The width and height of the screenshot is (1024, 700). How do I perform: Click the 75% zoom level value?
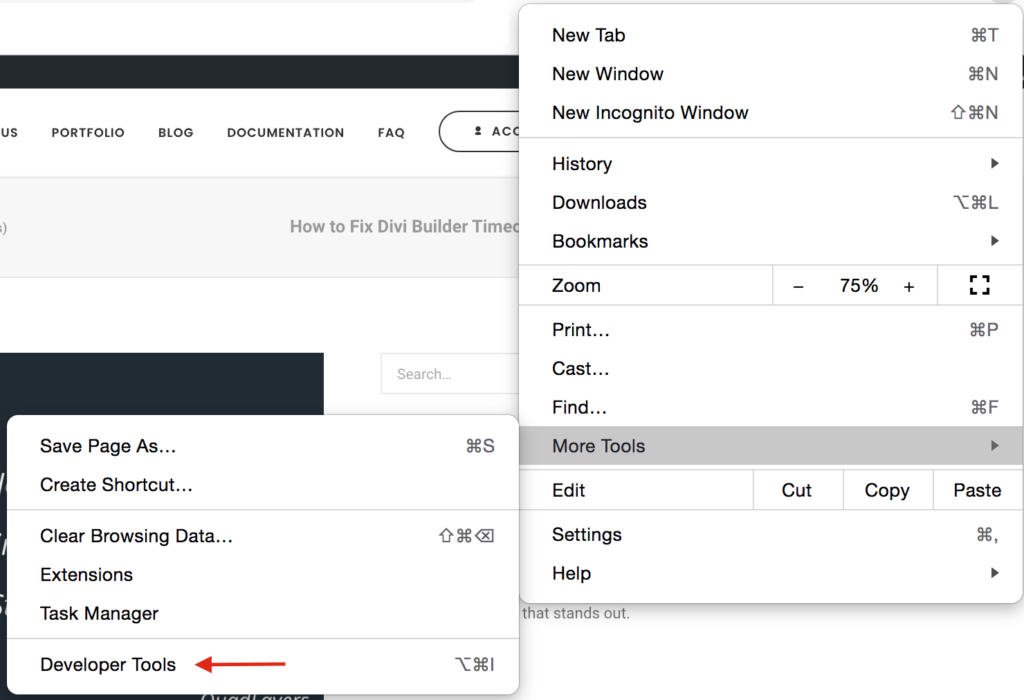tap(858, 285)
